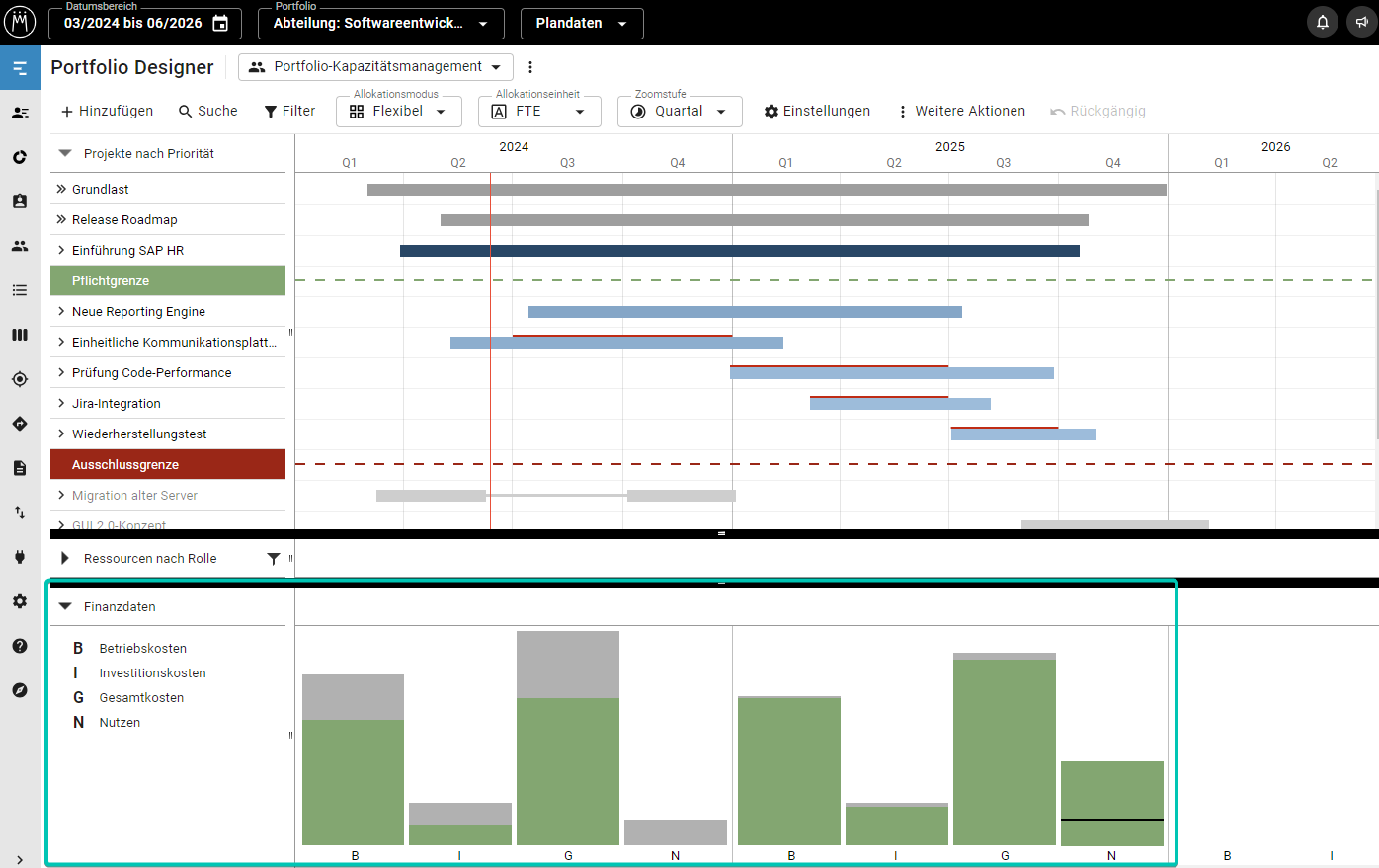Click the splitter handle below the project list

(x=721, y=533)
